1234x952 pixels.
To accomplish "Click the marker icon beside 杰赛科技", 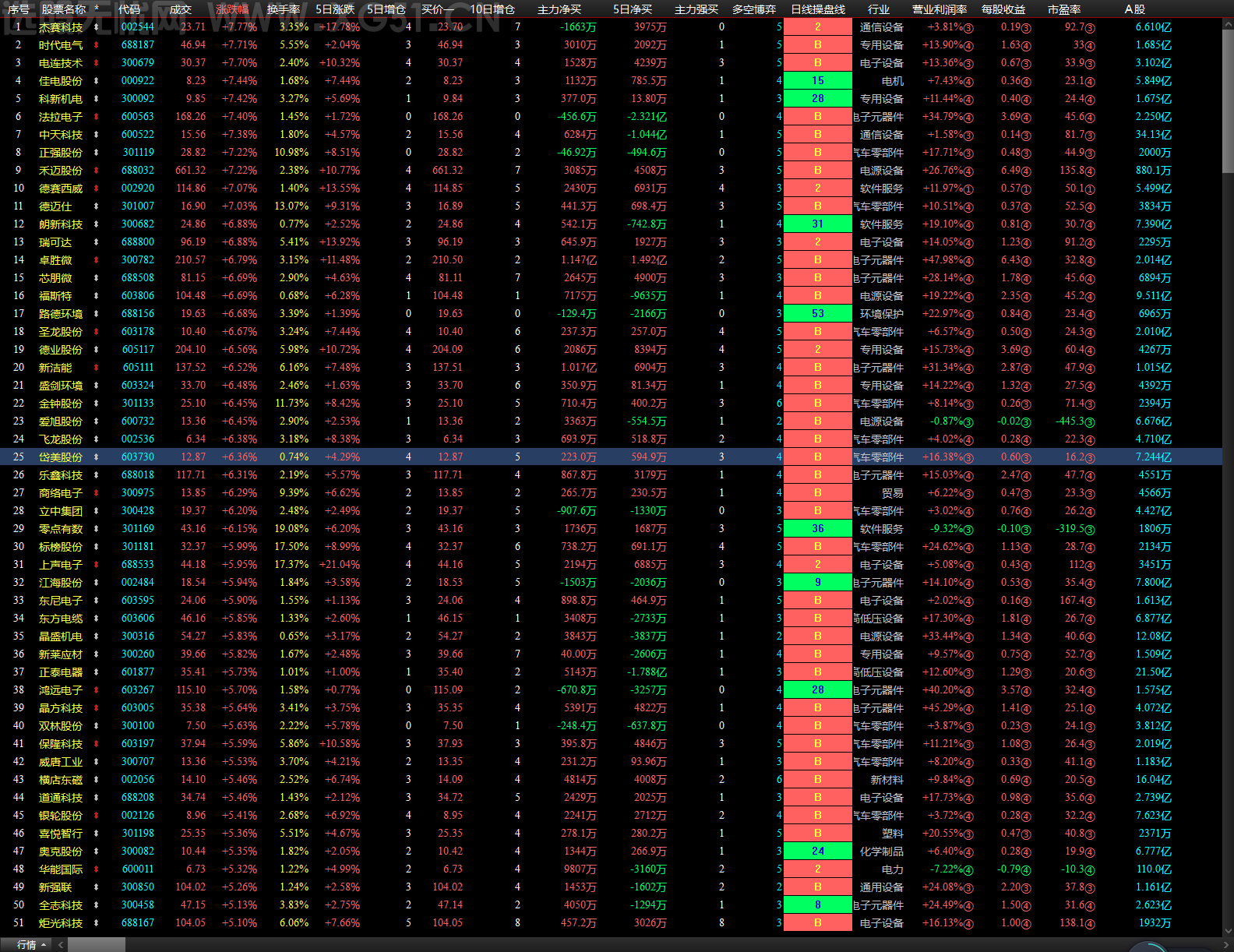I will tap(97, 27).
